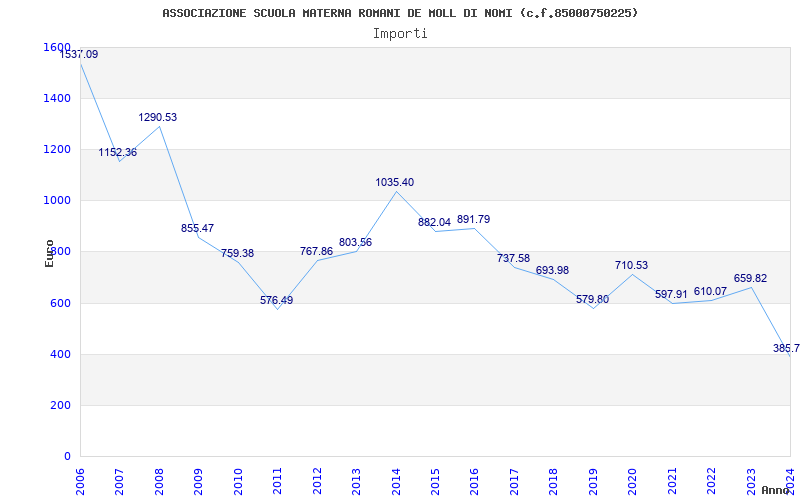Image resolution: width=800 pixels, height=500 pixels.
Task: Select the 737.58 data label
Action: [514, 258]
